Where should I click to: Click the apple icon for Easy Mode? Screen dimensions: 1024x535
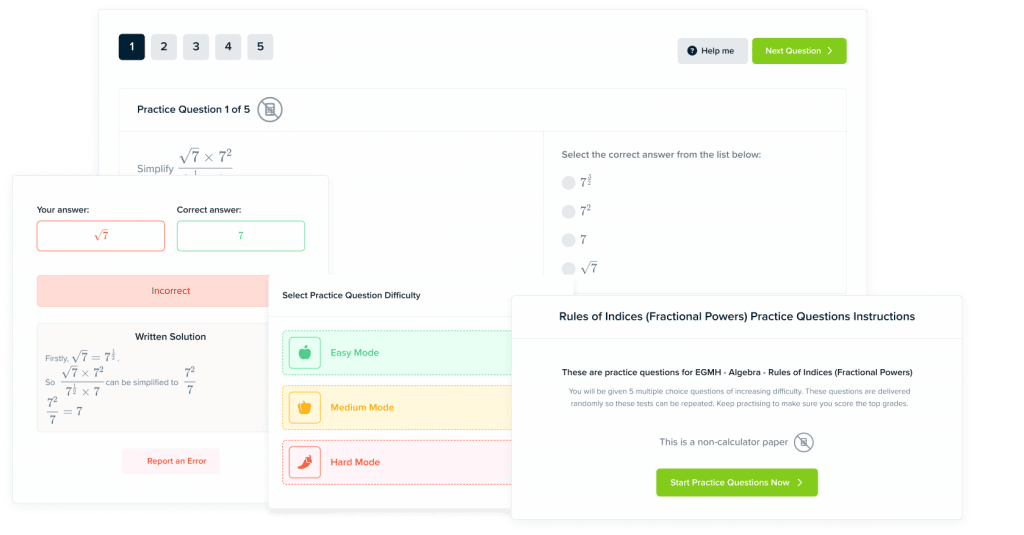click(305, 353)
